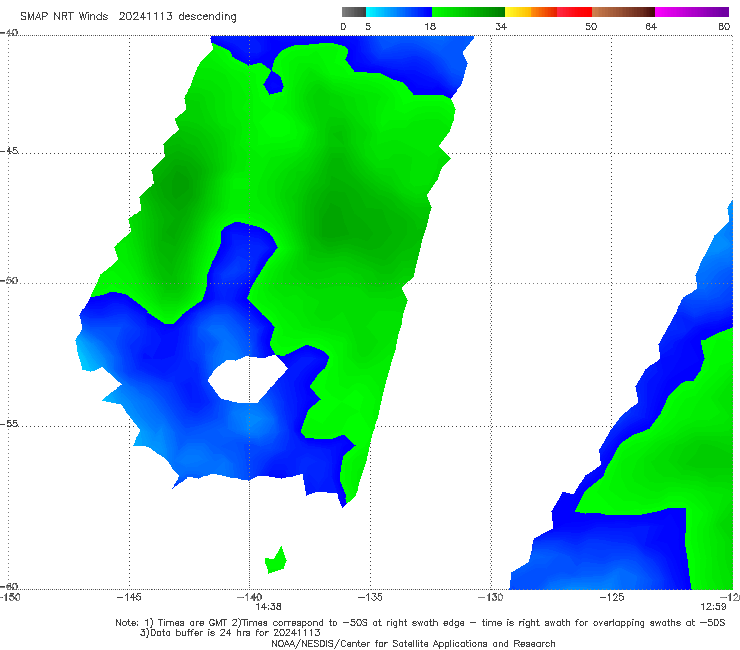Click the swath time label '12:59'
This screenshot has width=740, height=650.
point(713,607)
